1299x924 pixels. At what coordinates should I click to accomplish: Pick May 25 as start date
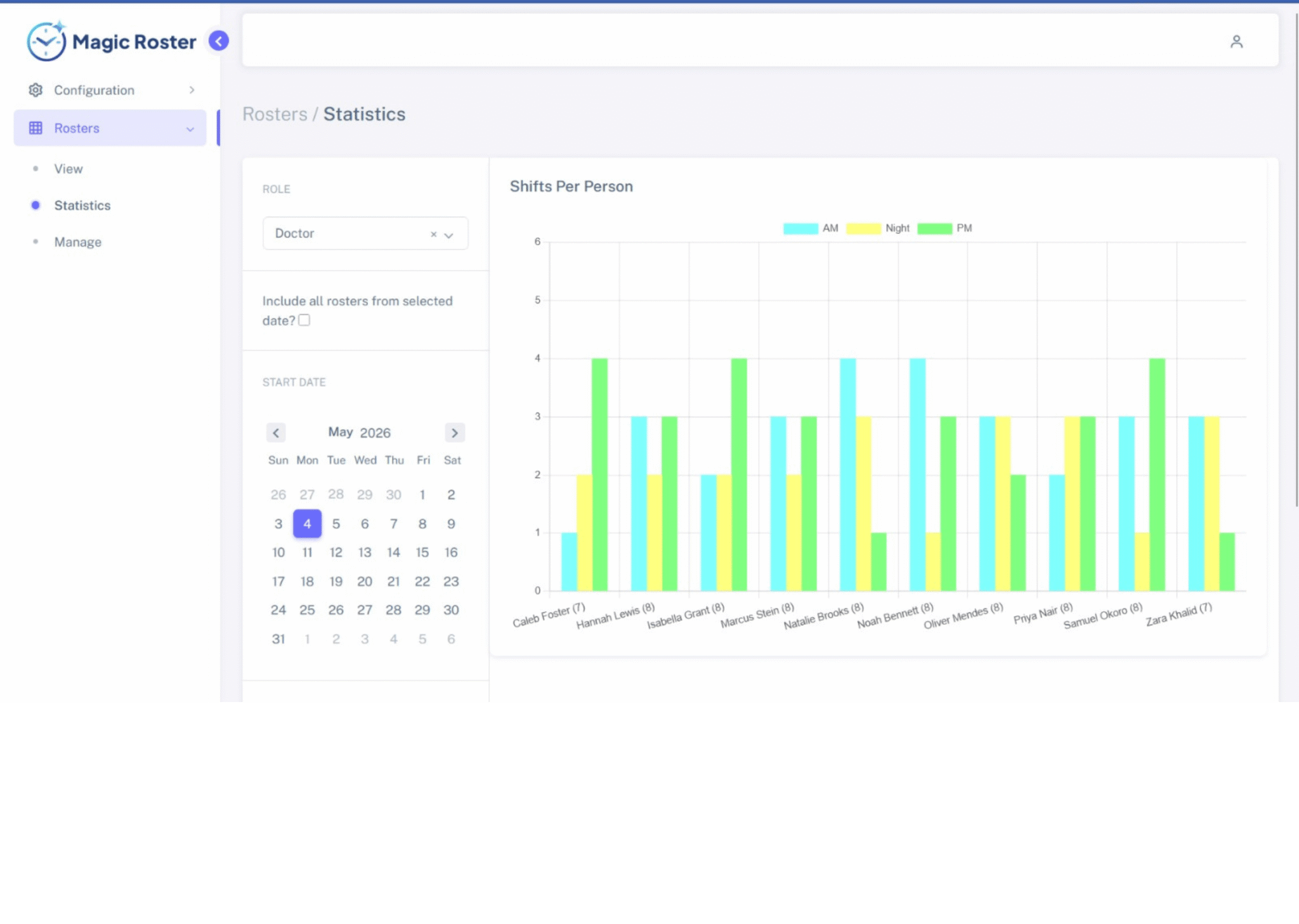[307, 610]
